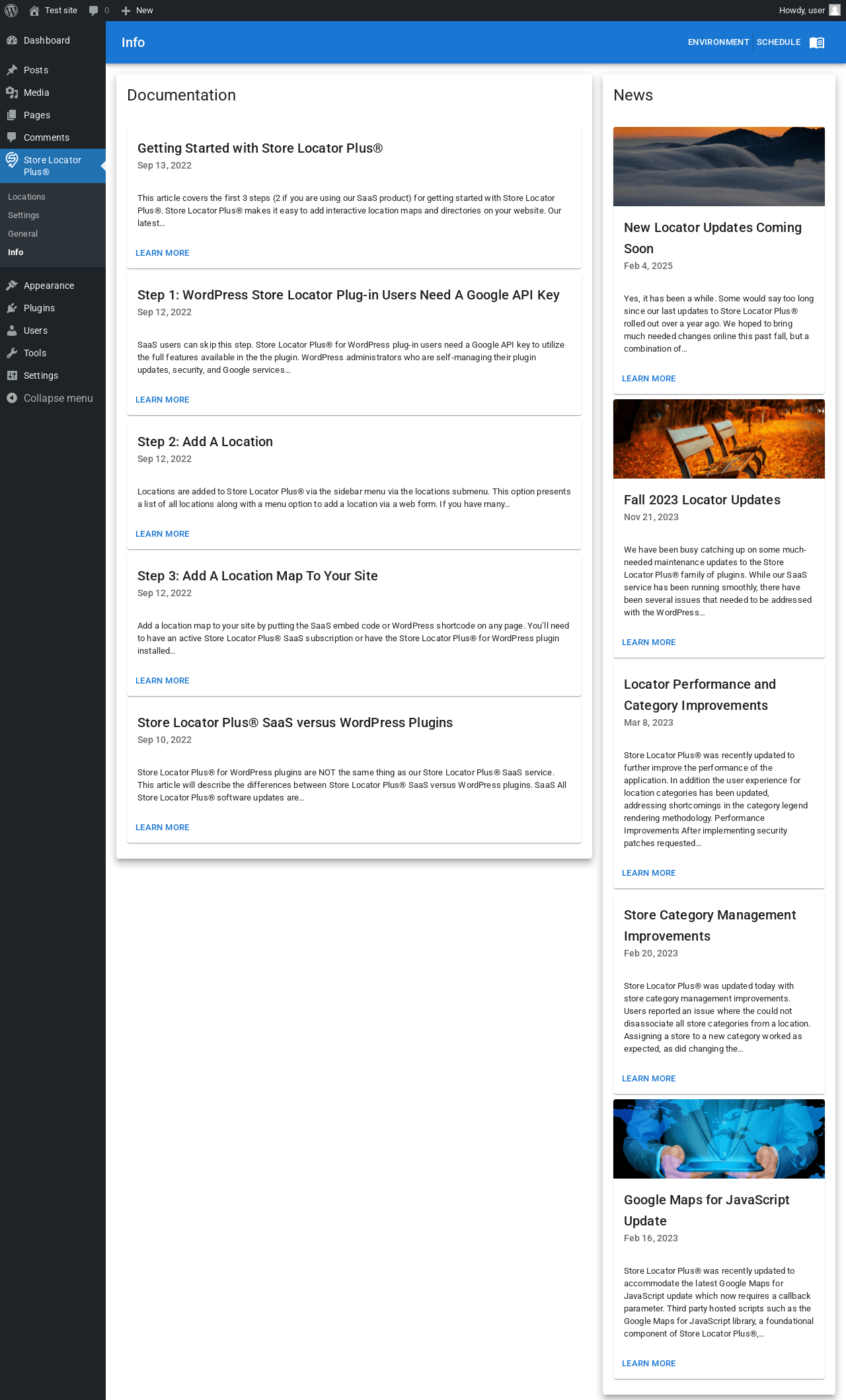
Task: Open Dashboard menu label
Action: tap(47, 40)
